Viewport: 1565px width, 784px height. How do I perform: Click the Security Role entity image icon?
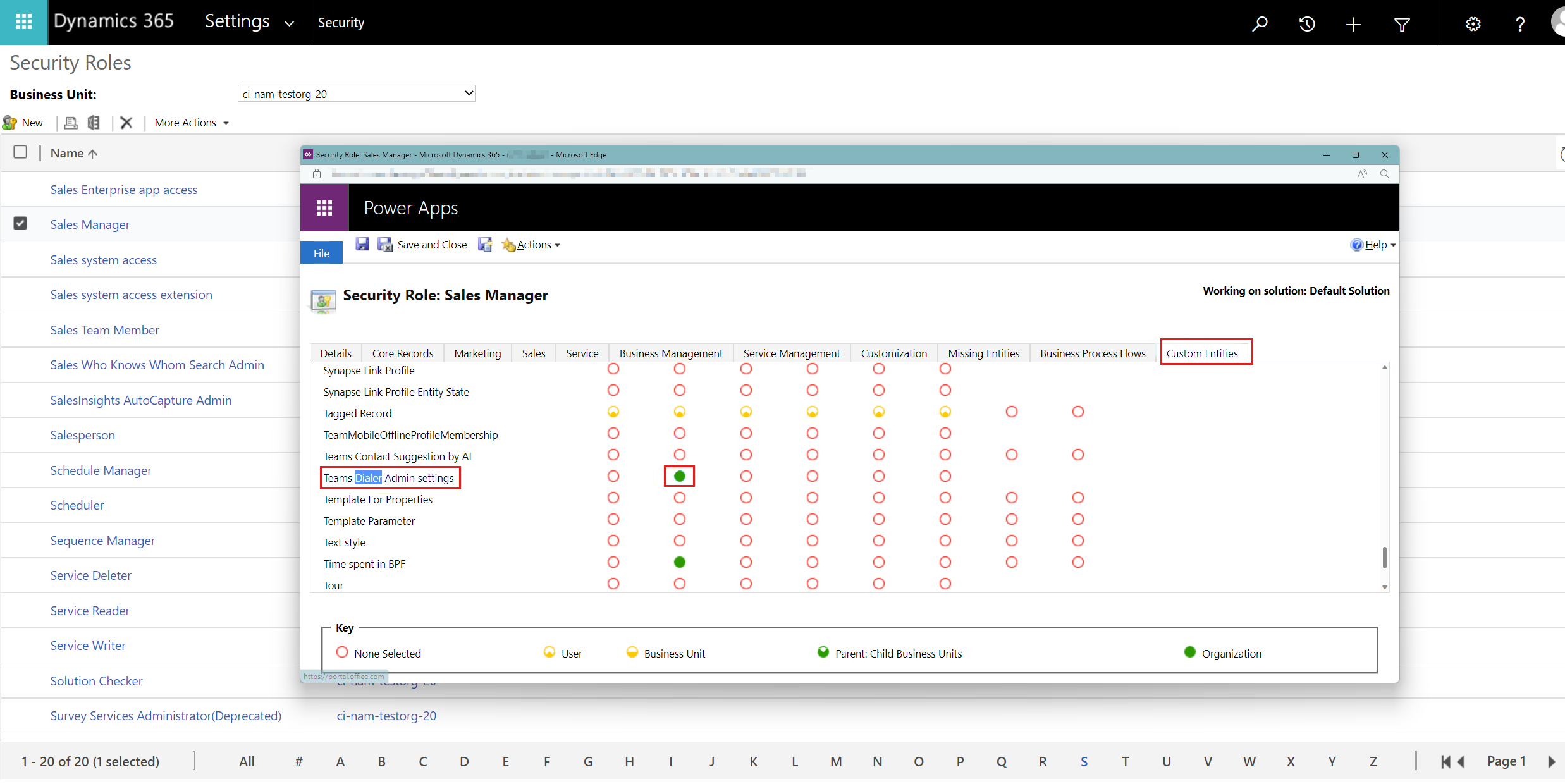pos(323,300)
